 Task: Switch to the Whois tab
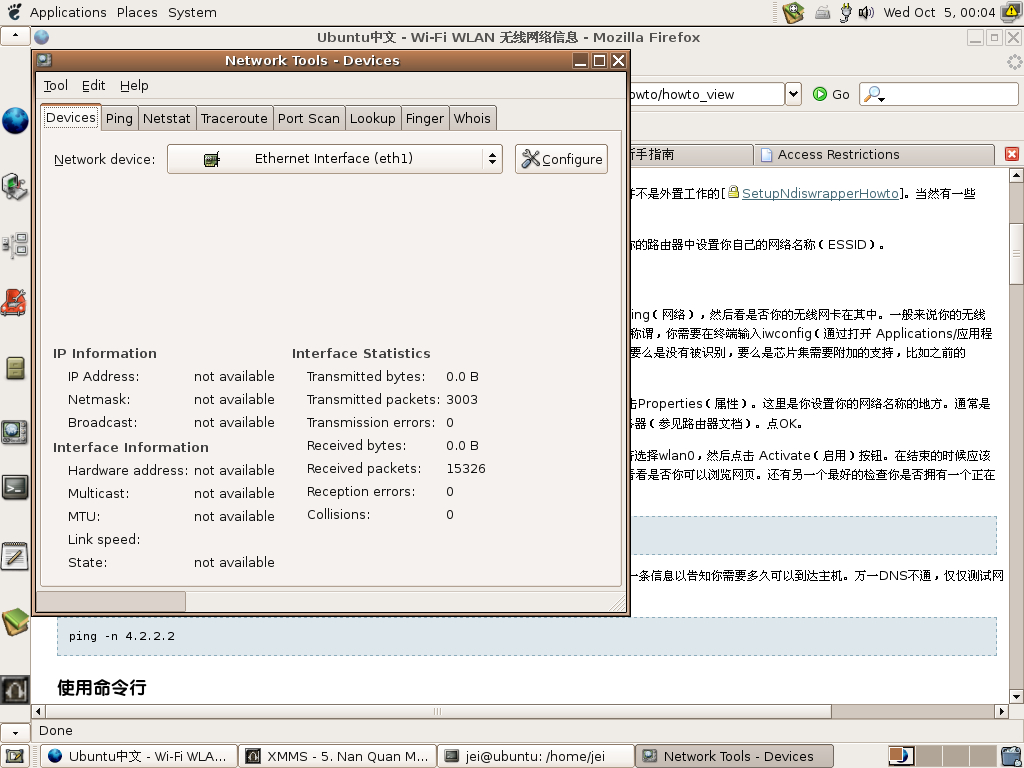click(472, 118)
